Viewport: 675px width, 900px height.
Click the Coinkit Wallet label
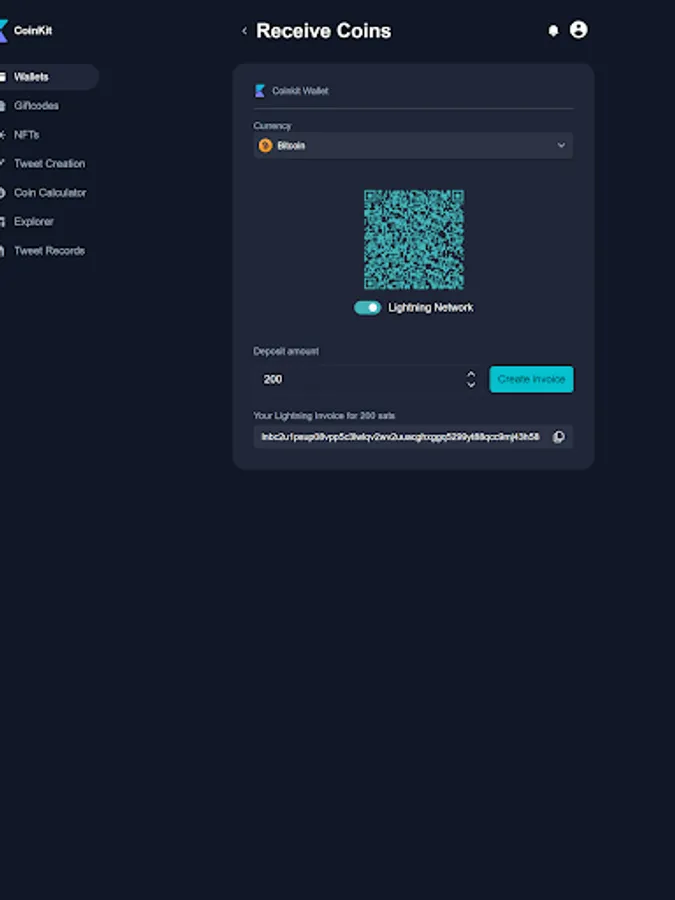pyautogui.click(x=300, y=91)
